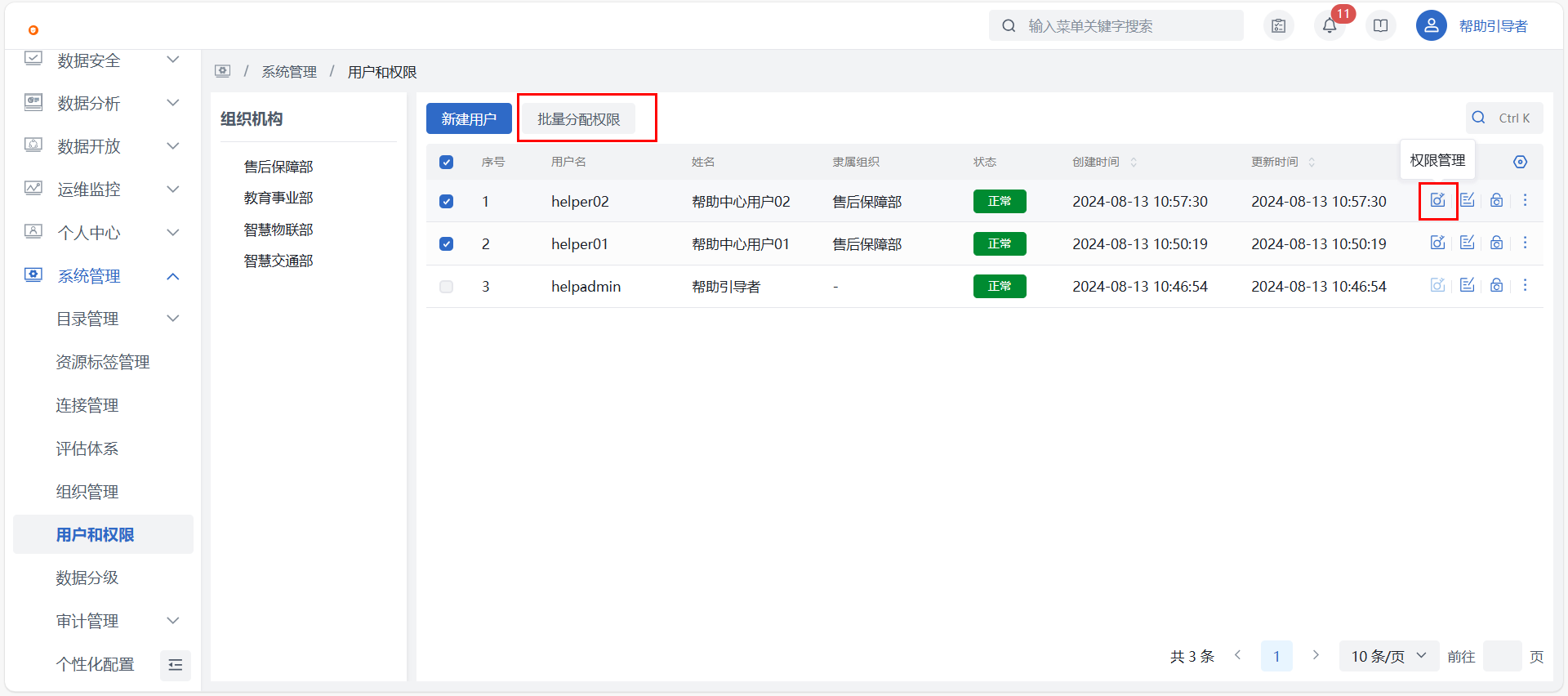Open the 10 条/页 page size dropdown
The height and width of the screenshot is (696, 1568).
(x=1388, y=656)
